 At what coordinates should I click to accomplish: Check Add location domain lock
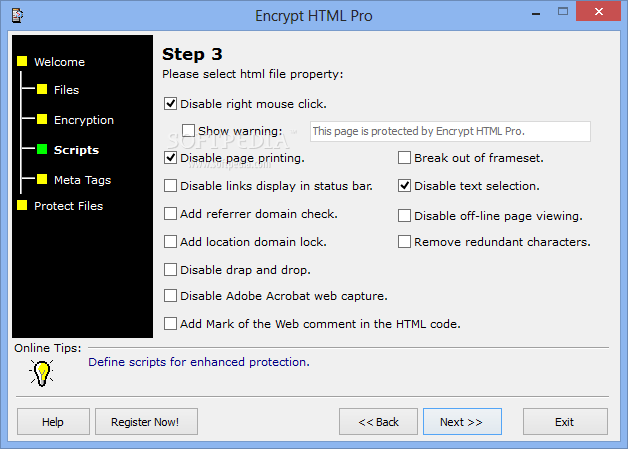click(171, 242)
